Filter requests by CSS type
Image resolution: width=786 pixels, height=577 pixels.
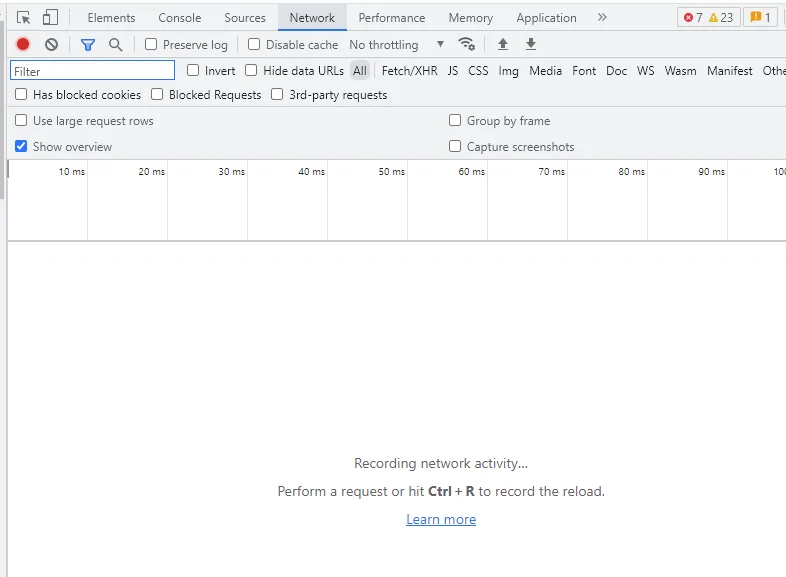pyautogui.click(x=478, y=71)
